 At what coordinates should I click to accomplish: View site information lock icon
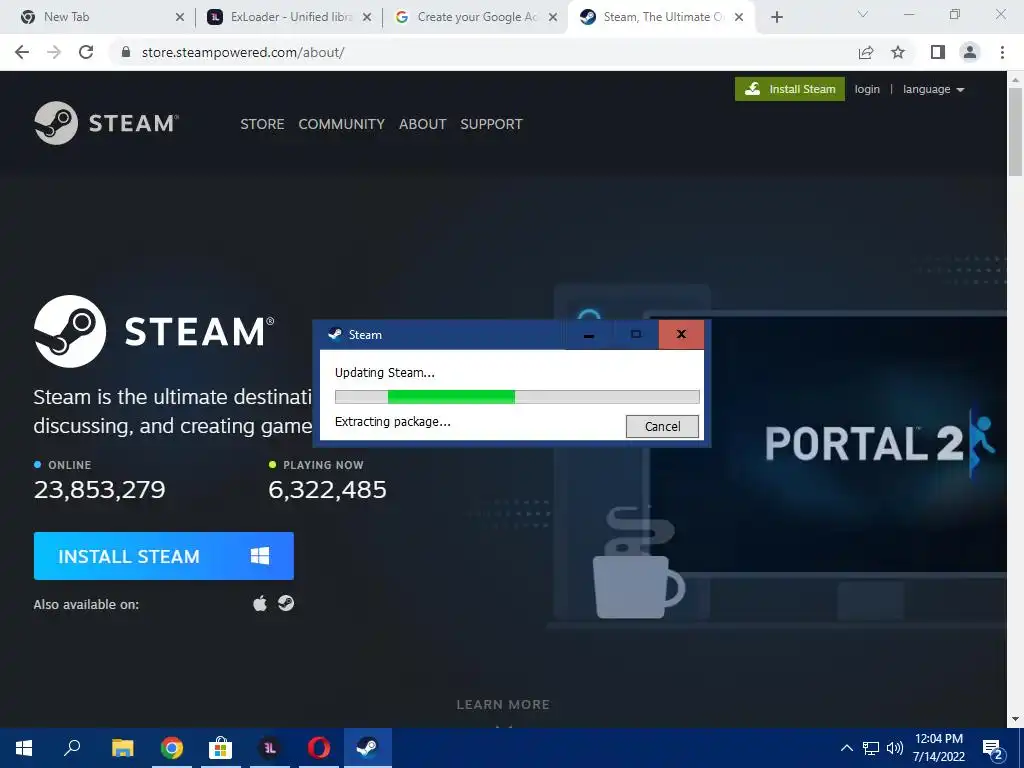coord(127,52)
